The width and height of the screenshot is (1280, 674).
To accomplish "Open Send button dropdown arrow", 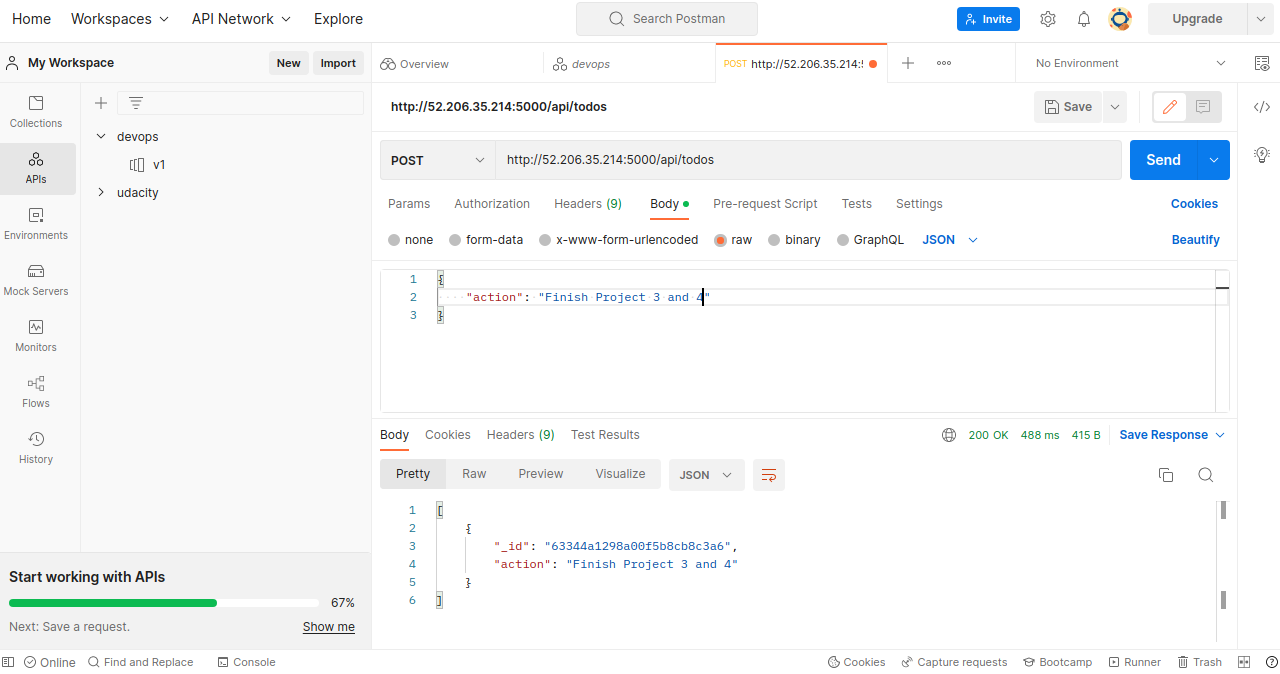I will point(1214,160).
